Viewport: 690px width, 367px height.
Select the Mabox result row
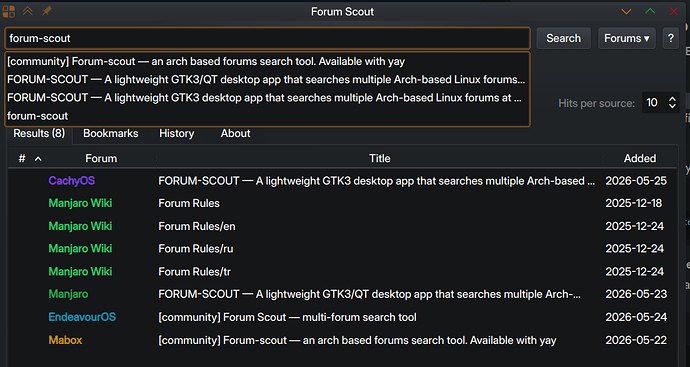coord(342,340)
